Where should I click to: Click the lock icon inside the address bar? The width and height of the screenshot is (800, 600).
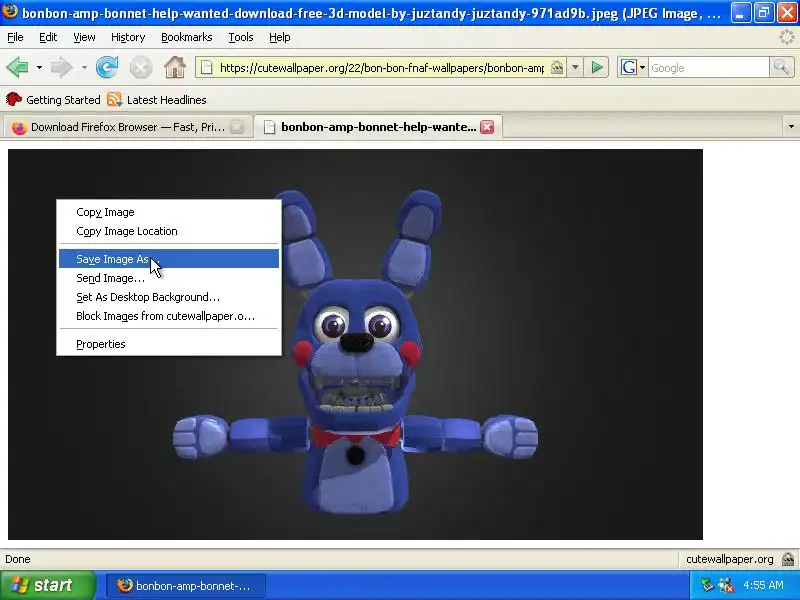(557, 67)
